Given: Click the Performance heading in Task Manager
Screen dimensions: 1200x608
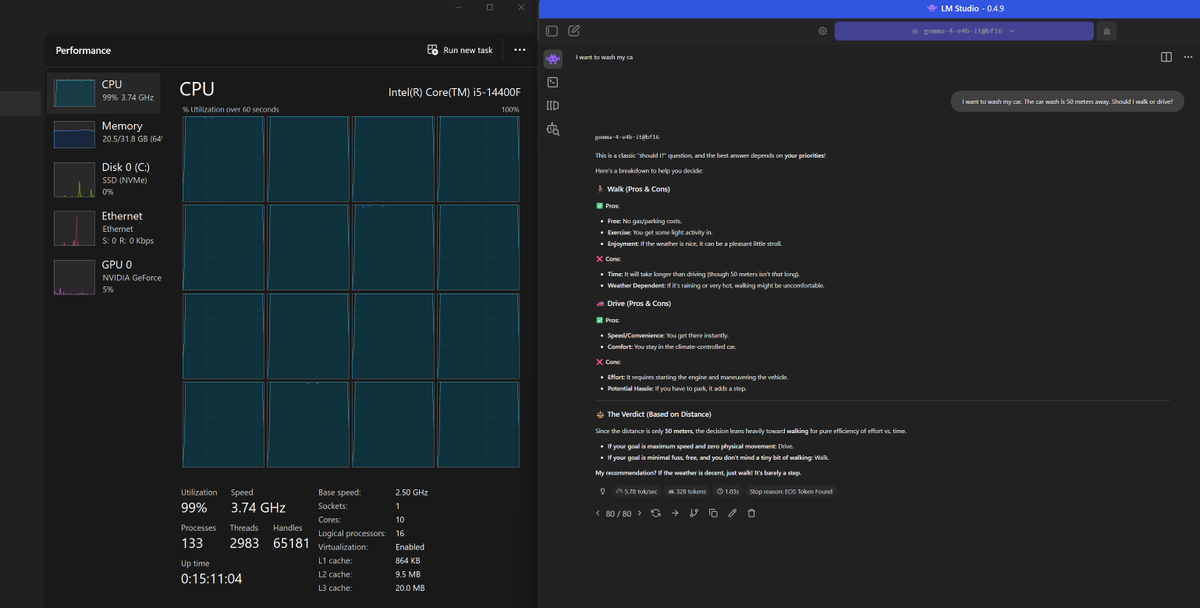Looking at the screenshot, I should click(x=83, y=50).
